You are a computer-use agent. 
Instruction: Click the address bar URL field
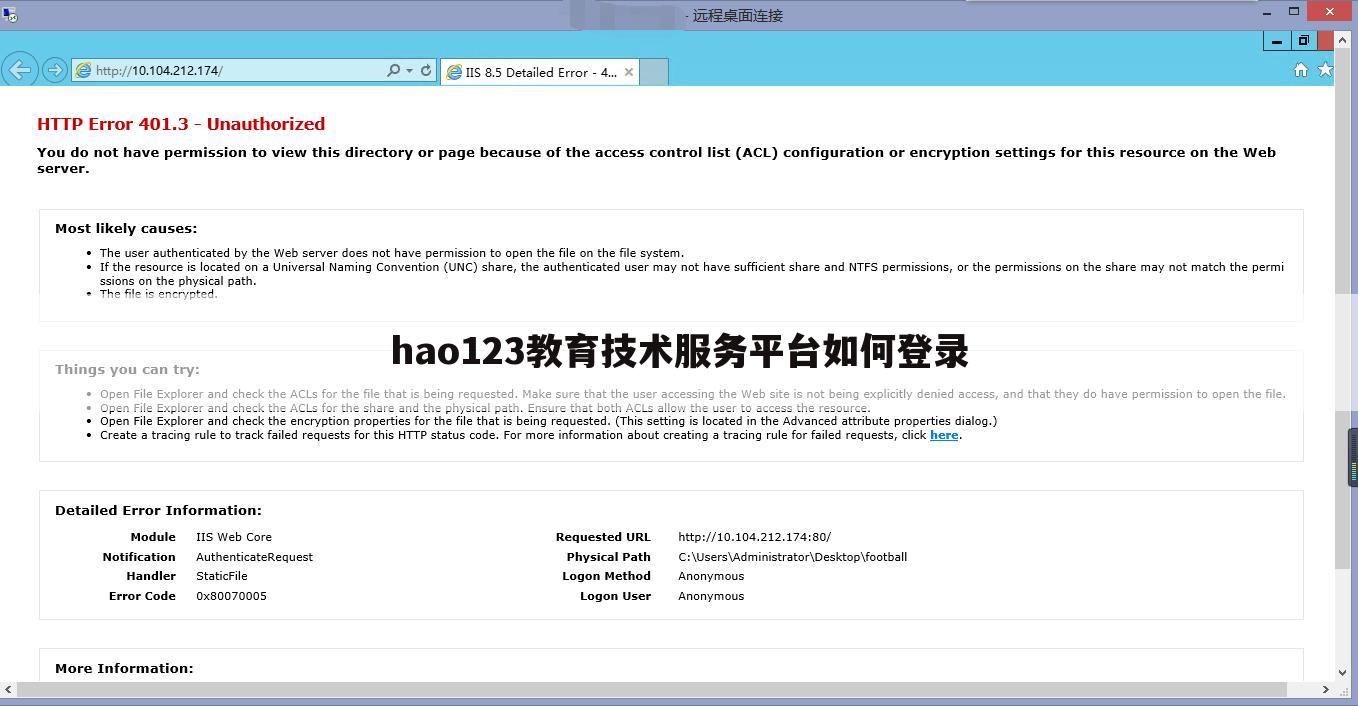click(x=240, y=71)
